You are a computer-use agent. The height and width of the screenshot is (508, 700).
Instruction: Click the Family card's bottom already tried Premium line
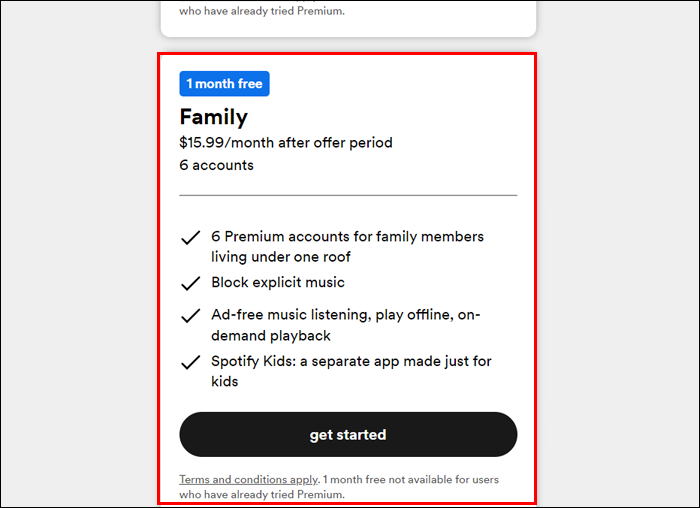click(262, 495)
